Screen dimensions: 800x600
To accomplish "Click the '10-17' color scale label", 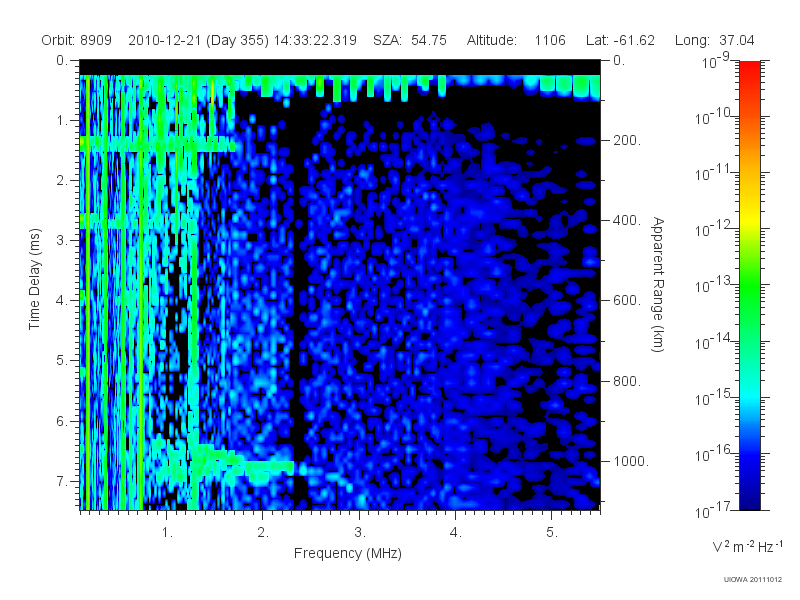I will click(x=714, y=510).
